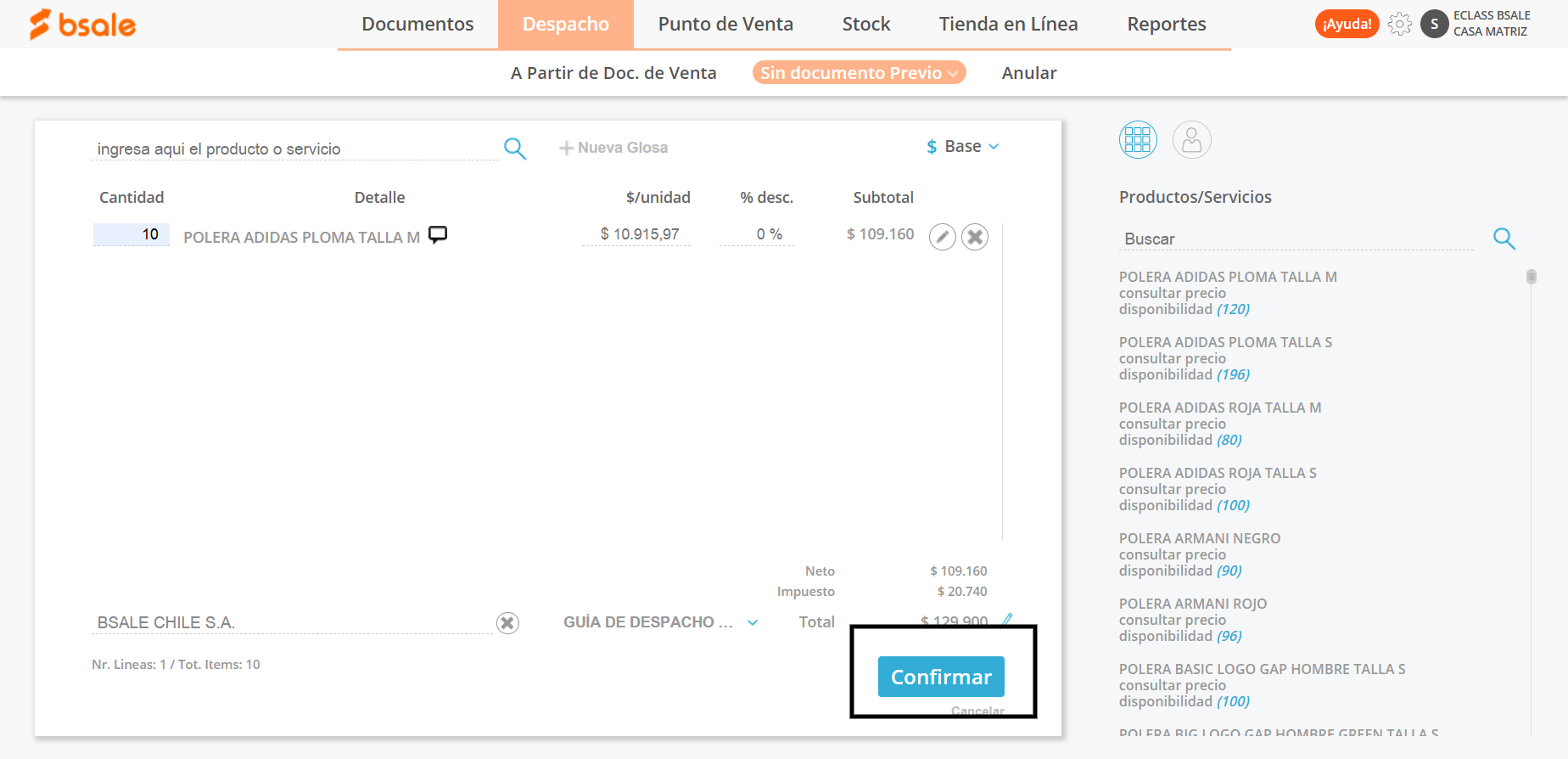Focus the Buscar products search field
Image resolution: width=1568 pixels, height=759 pixels.
point(1296,239)
